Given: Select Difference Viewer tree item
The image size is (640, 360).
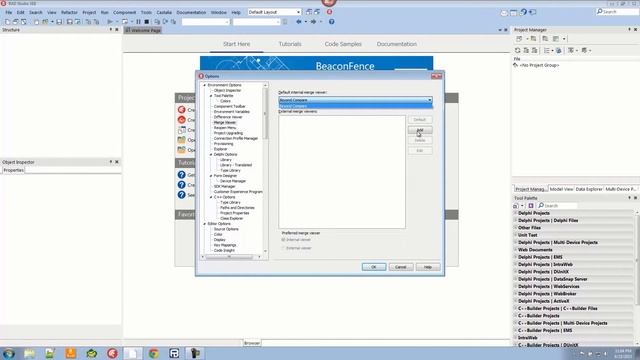Looking at the screenshot, I should point(228,117).
